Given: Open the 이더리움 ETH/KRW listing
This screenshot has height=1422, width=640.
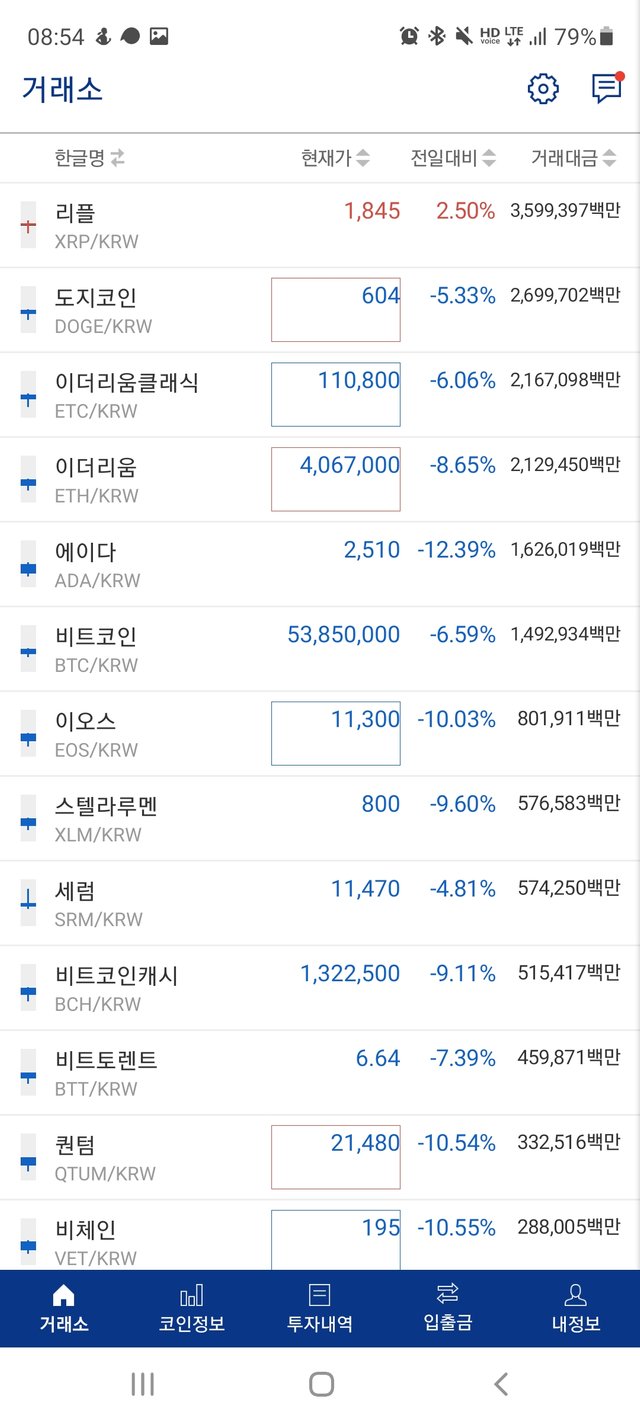Looking at the screenshot, I should (x=320, y=479).
